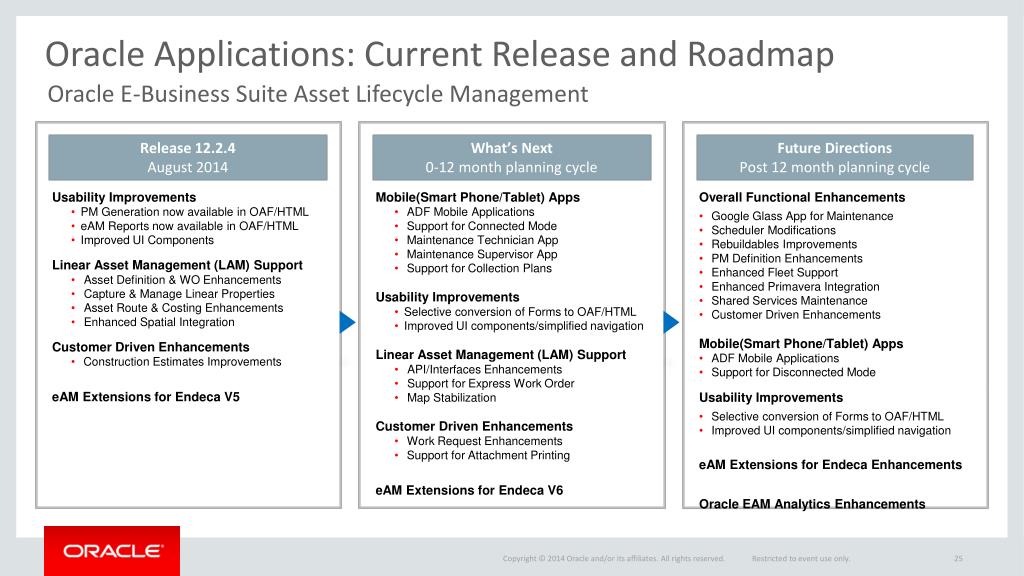
Task: Click 'Work Request Enhancements' bullet
Action: pyautogui.click(x=485, y=441)
